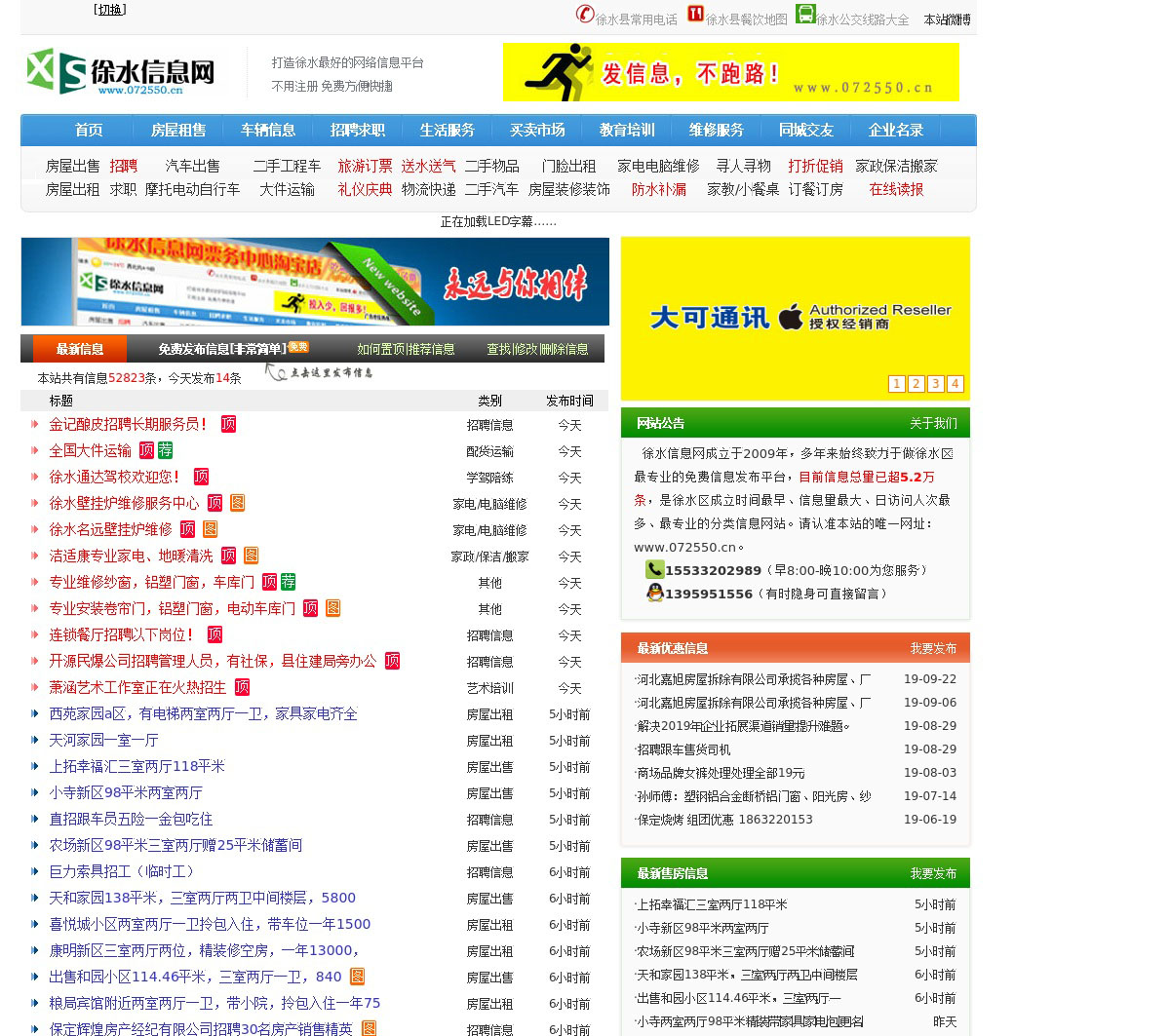Click the 图 badge beside 出售和园小区114.46平米
The width and height of the screenshot is (1170, 1036).
point(357,977)
